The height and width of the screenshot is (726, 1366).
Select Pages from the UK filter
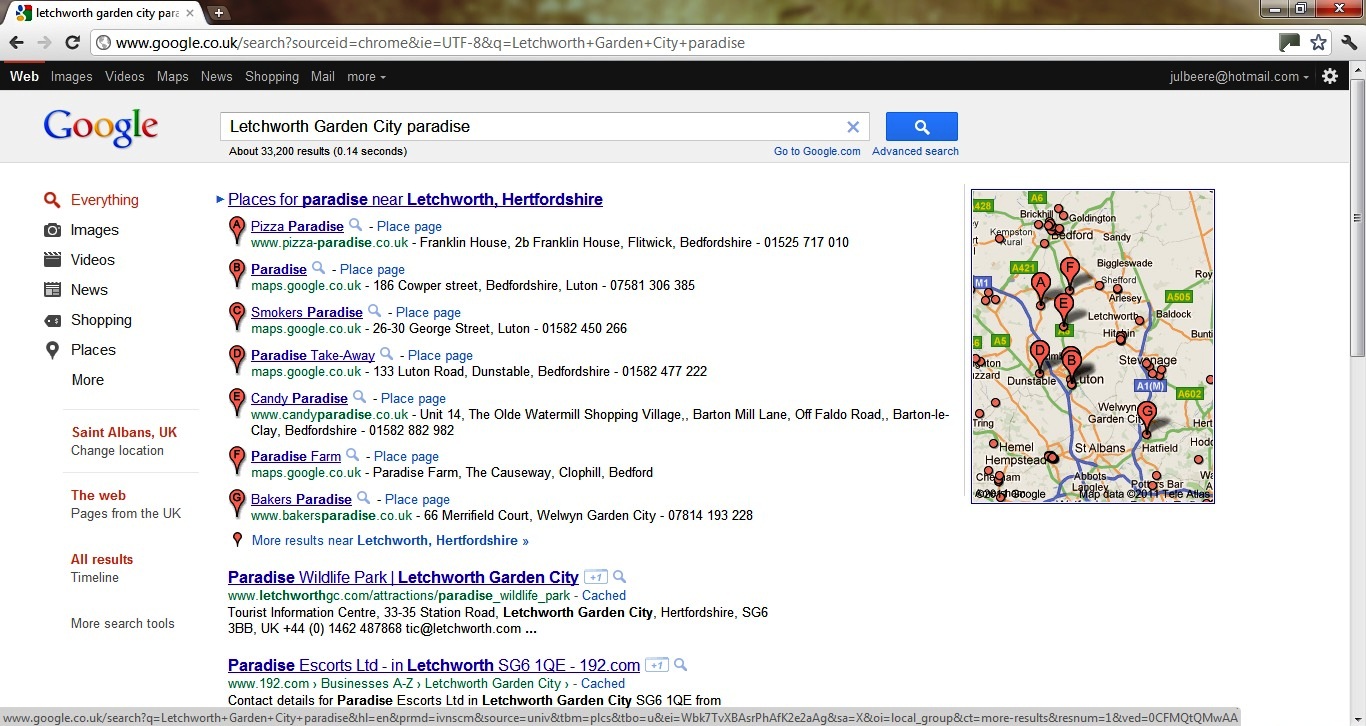click(126, 513)
